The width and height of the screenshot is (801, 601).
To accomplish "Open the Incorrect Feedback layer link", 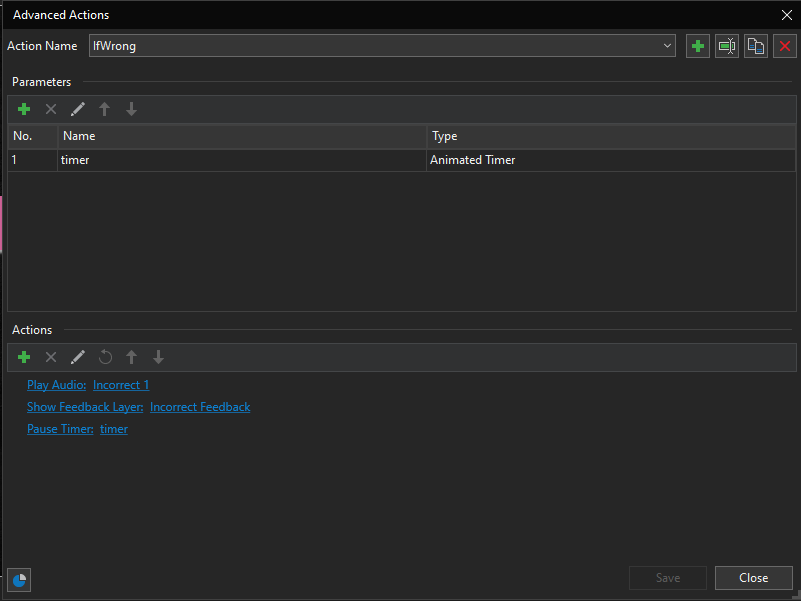I will [x=200, y=407].
